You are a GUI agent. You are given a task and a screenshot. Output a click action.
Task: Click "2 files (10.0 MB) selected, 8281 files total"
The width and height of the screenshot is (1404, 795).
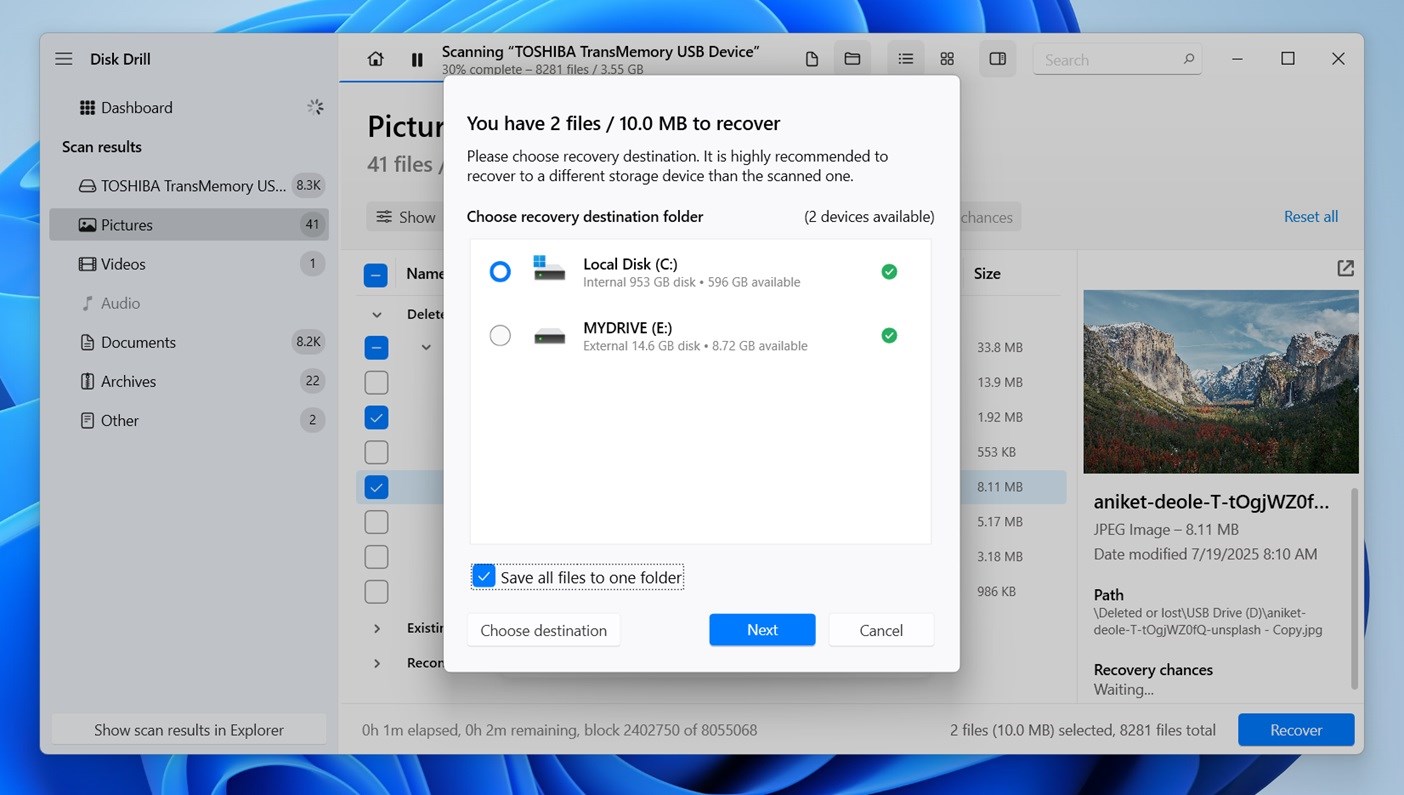pyautogui.click(x=1083, y=730)
